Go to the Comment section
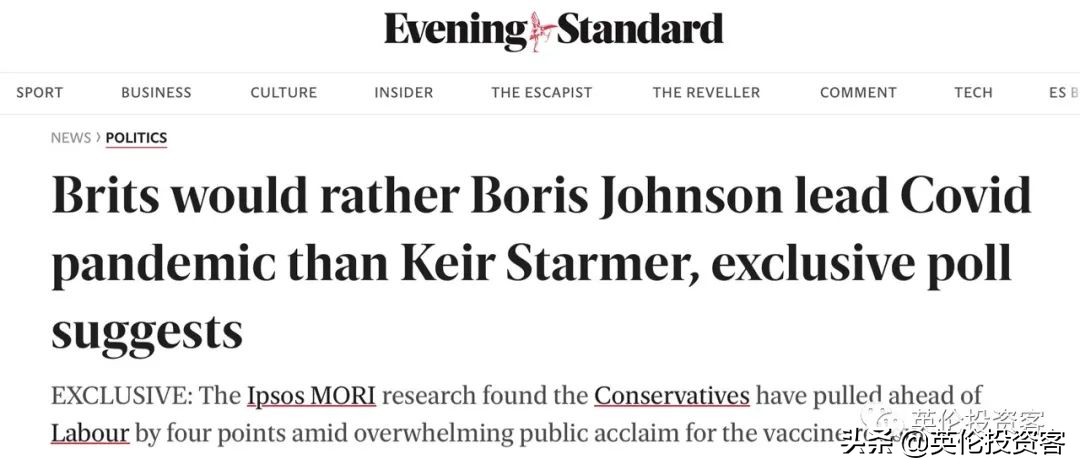The width and height of the screenshot is (1080, 470). pos(858,92)
